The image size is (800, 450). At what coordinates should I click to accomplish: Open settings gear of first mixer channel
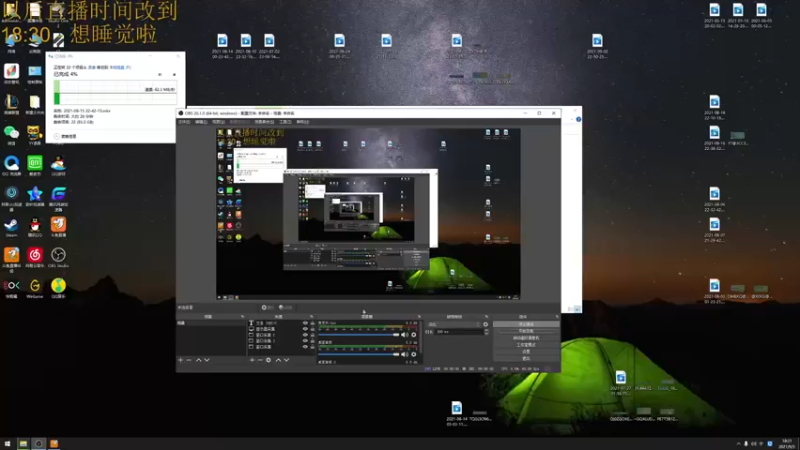pos(414,335)
